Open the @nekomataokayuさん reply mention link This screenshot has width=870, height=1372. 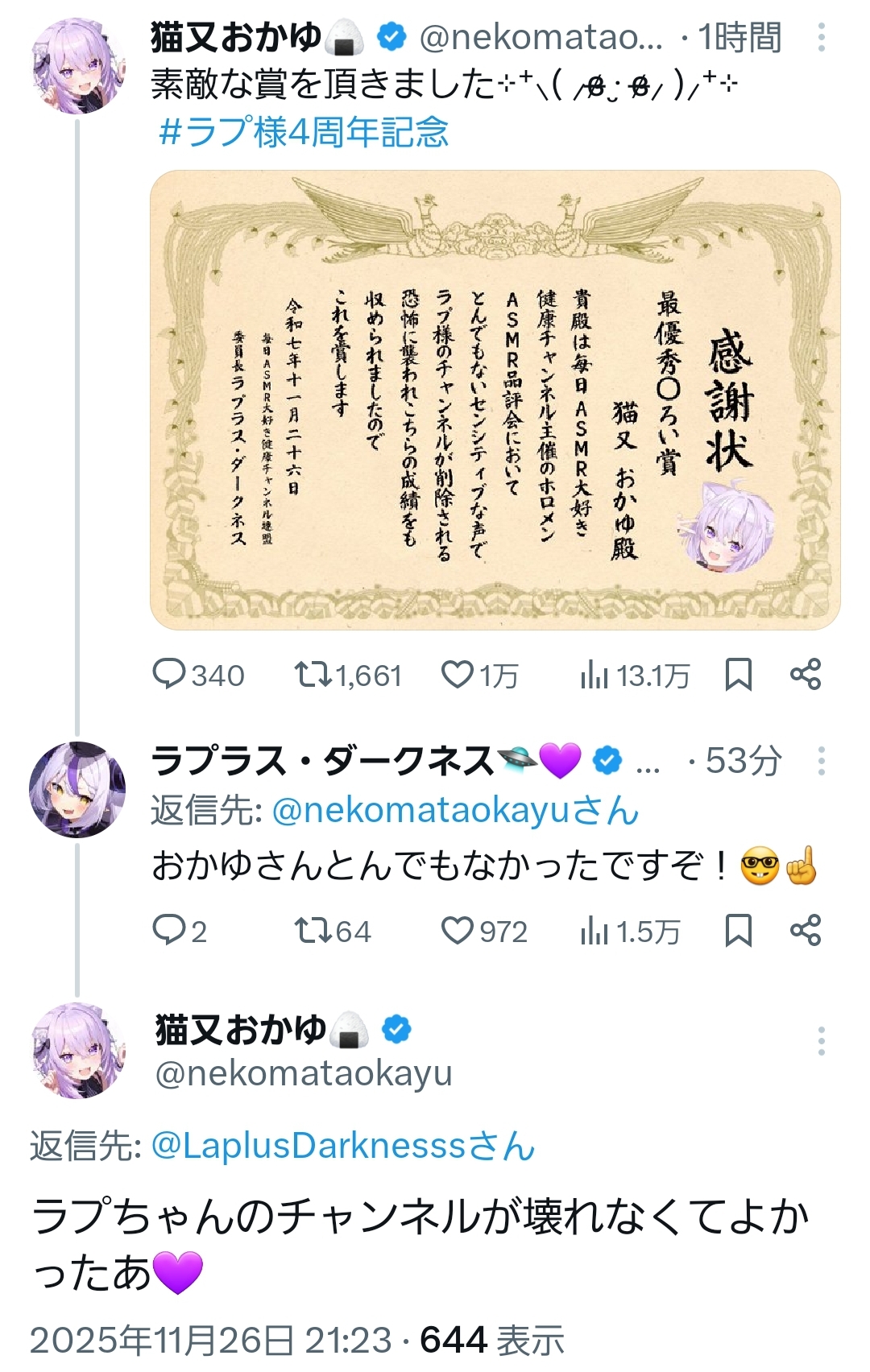[455, 811]
